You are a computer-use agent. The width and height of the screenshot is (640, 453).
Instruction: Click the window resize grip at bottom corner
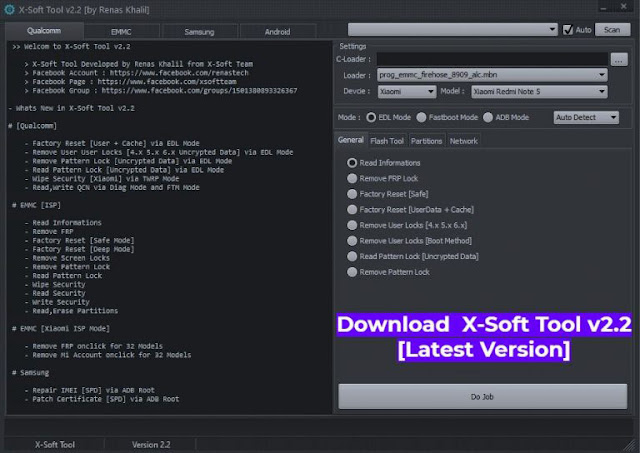click(x=631, y=446)
